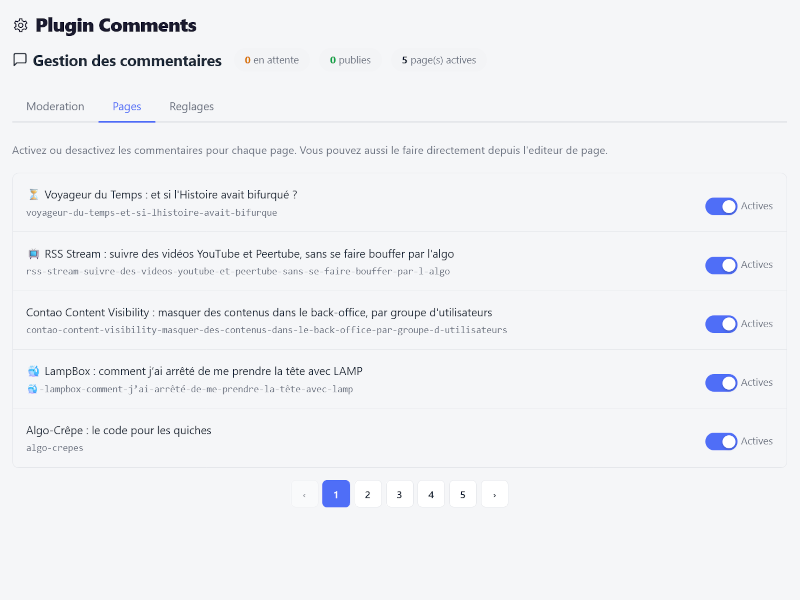Click the Algo-Crêpe page title

click(119, 431)
